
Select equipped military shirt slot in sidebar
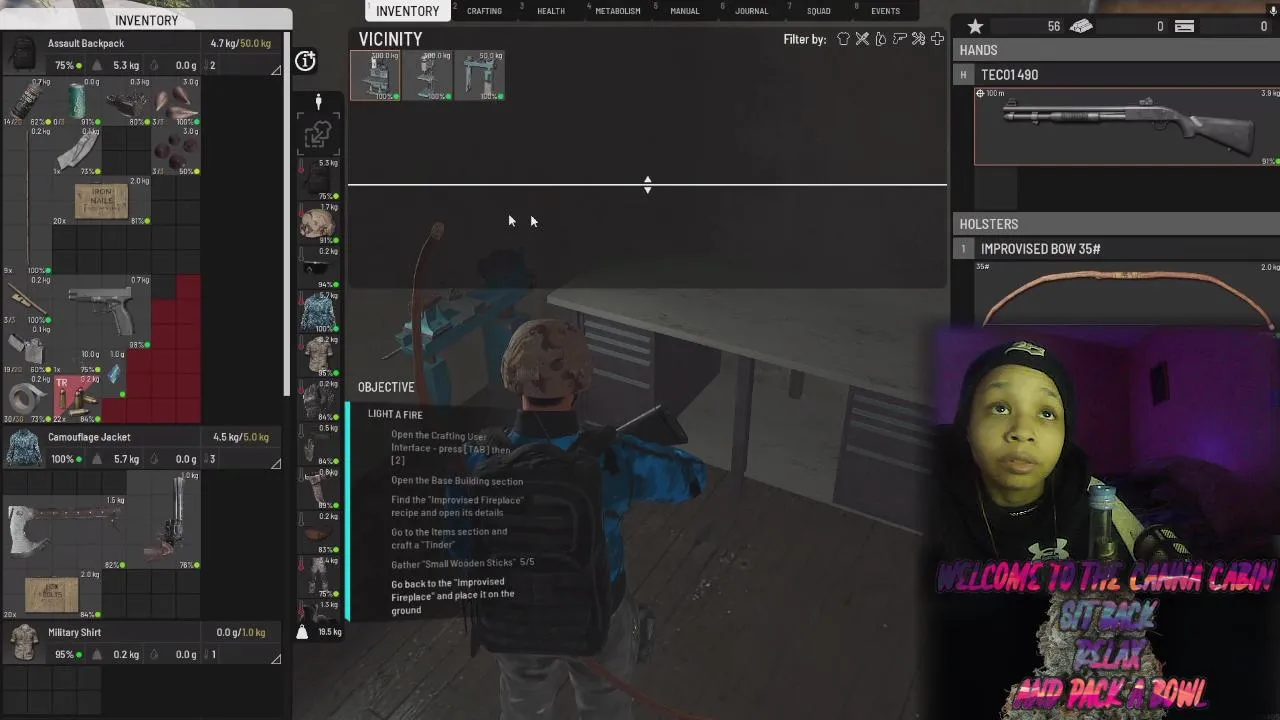coord(318,357)
